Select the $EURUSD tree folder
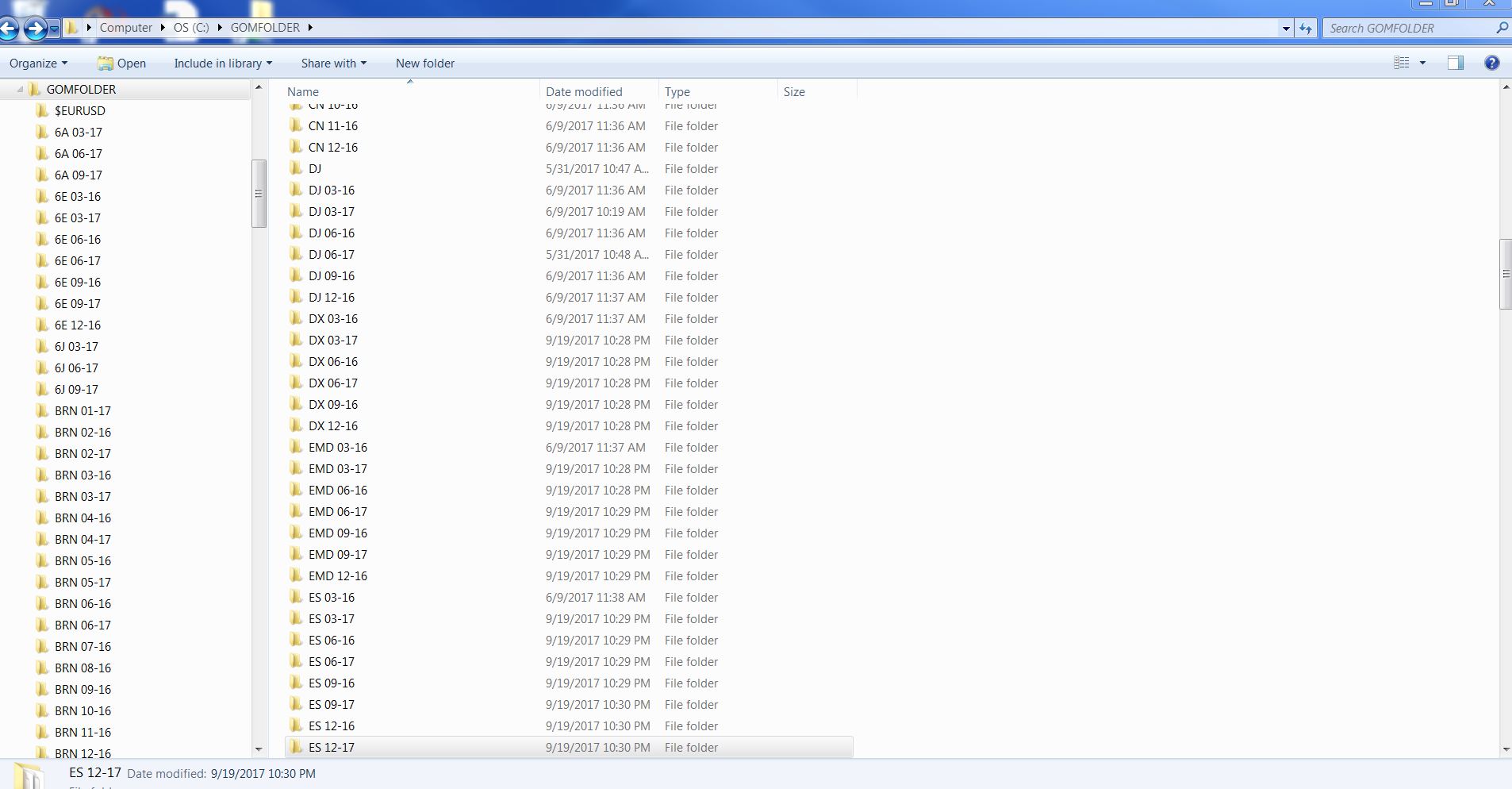The image size is (1512, 789). pos(79,111)
